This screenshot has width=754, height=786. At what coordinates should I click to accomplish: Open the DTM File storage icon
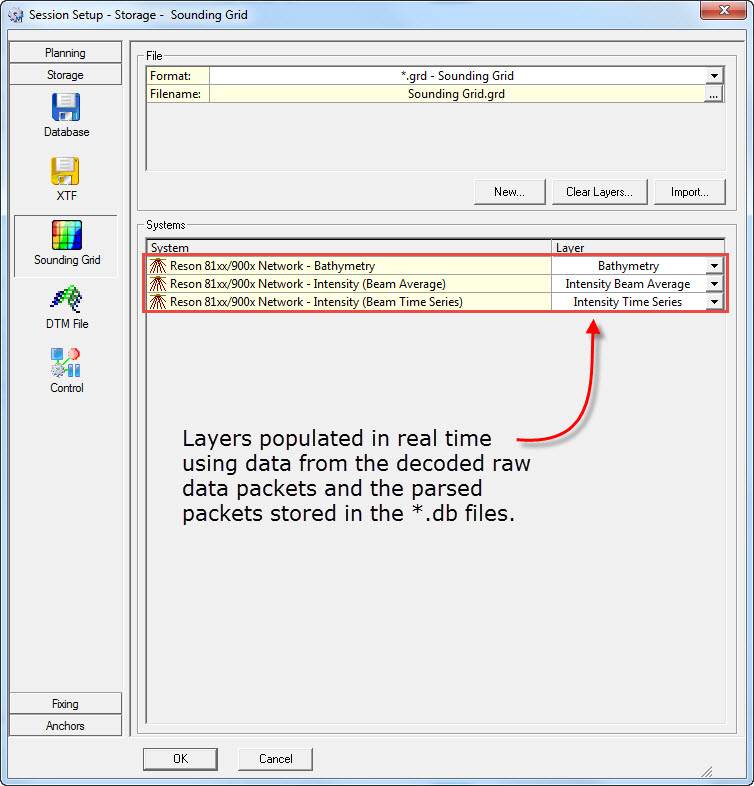click(x=66, y=299)
